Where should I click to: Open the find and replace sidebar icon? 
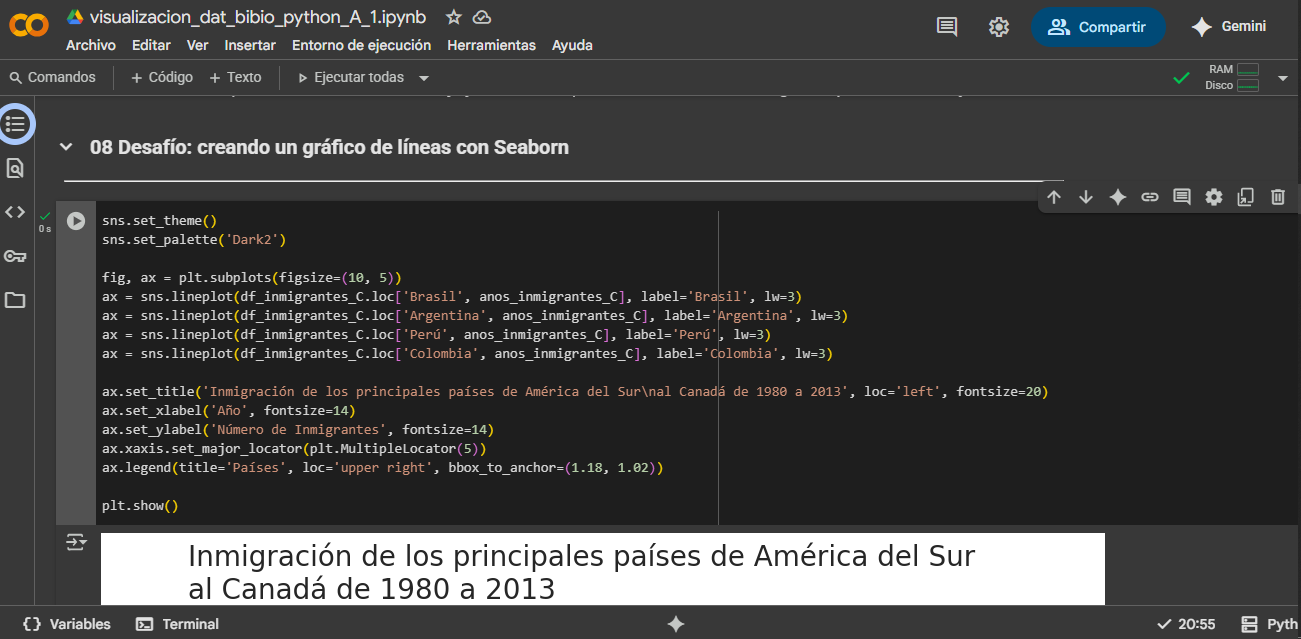pyautogui.click(x=15, y=168)
